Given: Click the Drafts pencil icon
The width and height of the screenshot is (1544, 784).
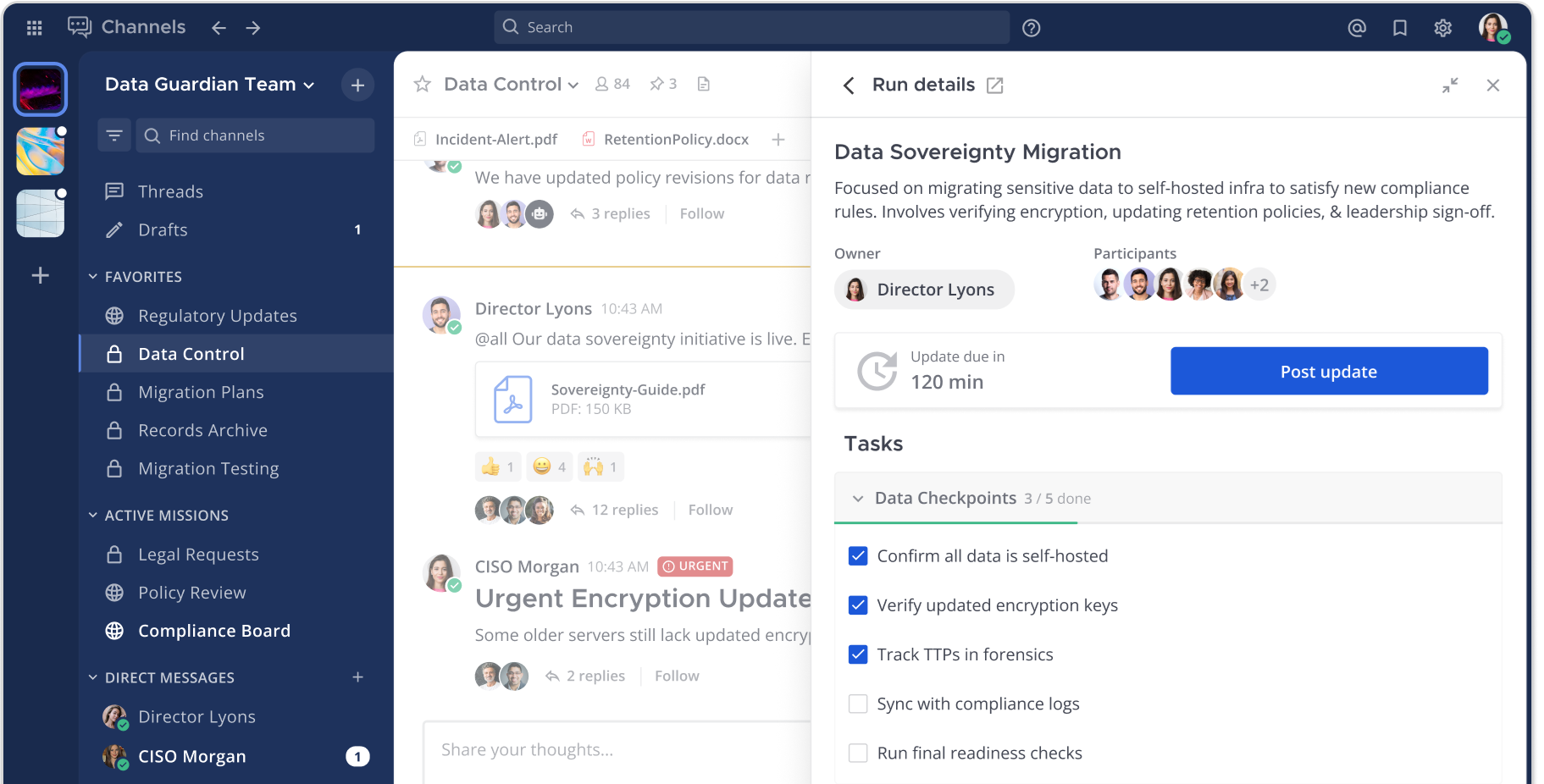Looking at the screenshot, I should click(115, 229).
